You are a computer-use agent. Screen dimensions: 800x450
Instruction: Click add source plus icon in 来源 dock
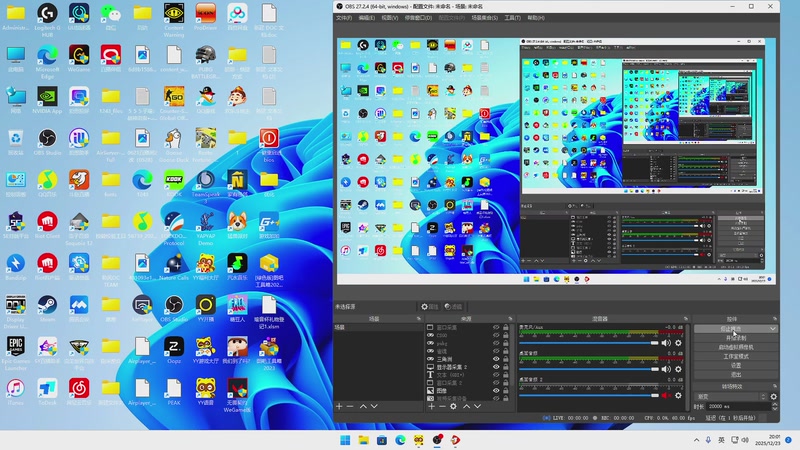point(432,406)
